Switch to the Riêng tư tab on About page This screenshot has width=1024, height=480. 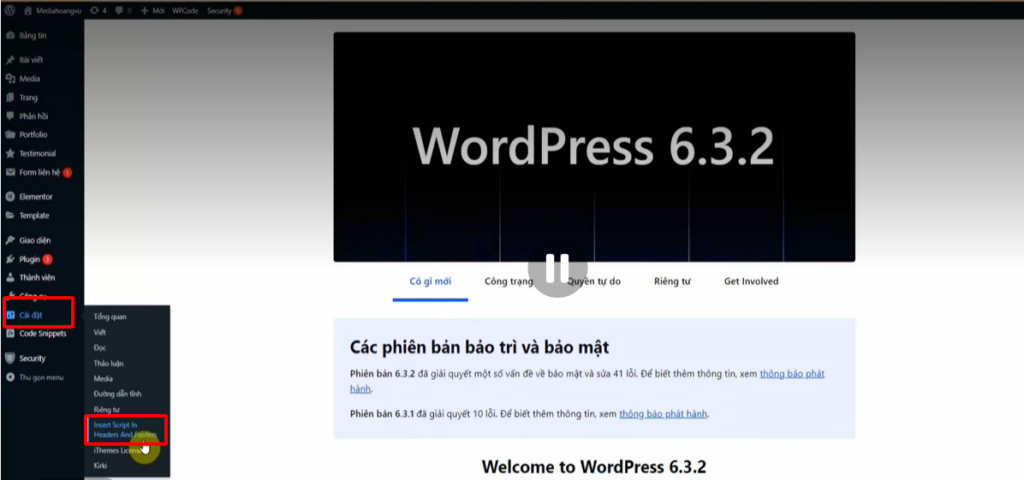pos(672,281)
